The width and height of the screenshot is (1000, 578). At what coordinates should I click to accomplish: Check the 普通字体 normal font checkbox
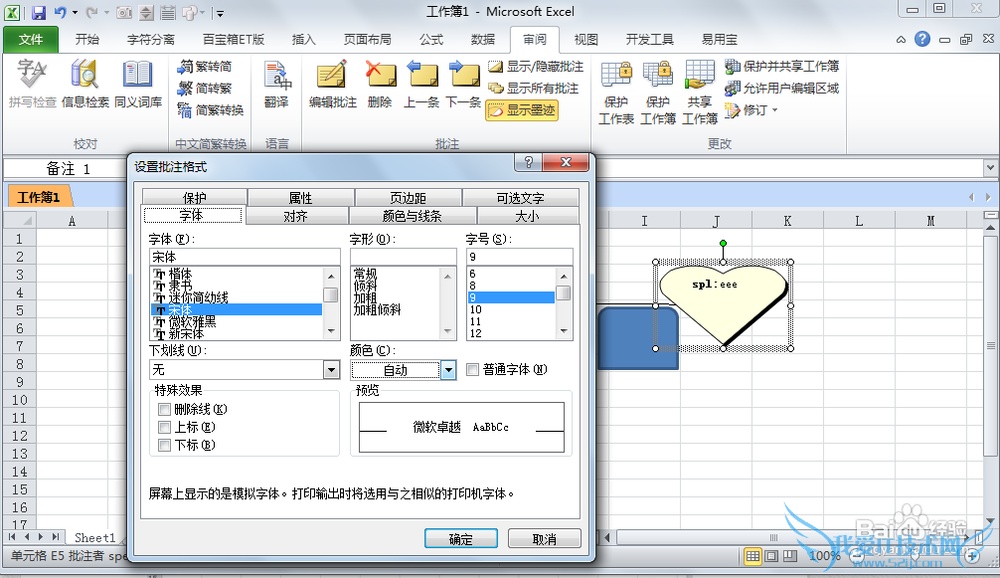(473, 369)
